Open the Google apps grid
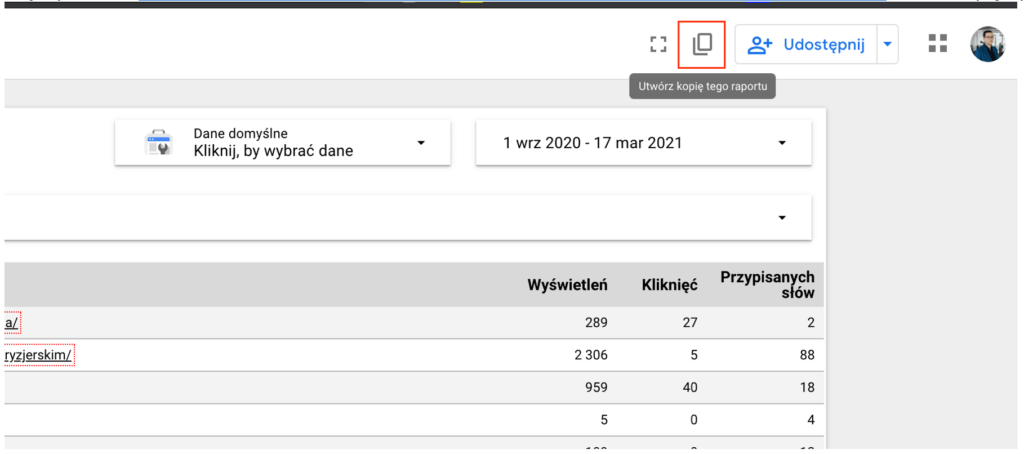 pyautogui.click(x=937, y=43)
